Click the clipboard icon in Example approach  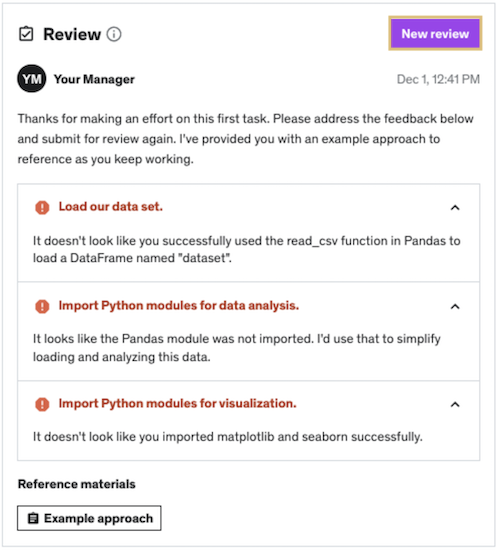click(x=33, y=519)
